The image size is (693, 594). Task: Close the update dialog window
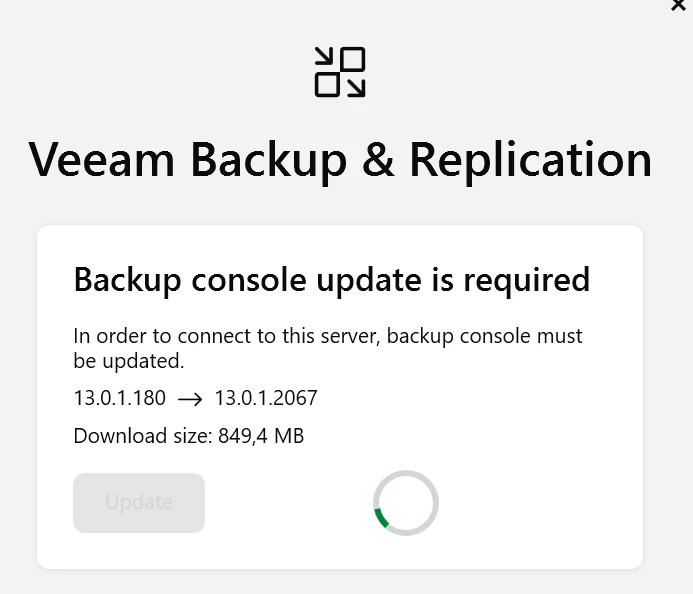(x=678, y=5)
